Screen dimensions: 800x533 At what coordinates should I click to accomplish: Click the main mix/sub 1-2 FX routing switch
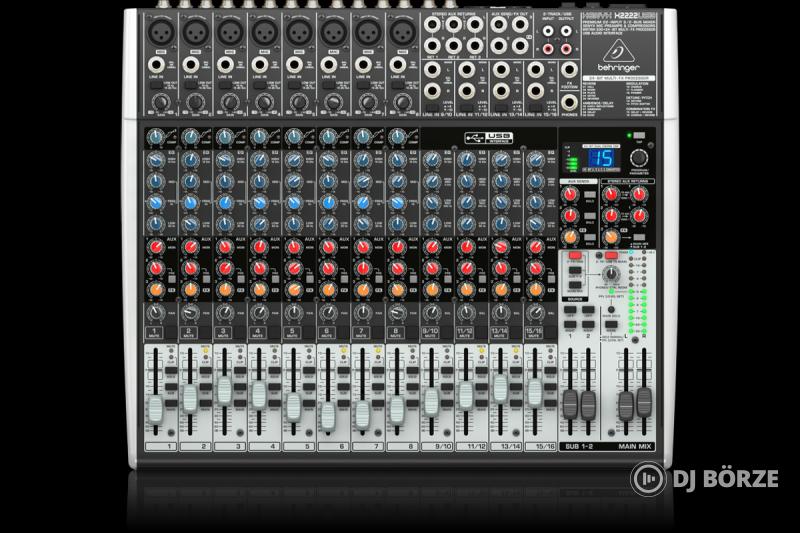[x=639, y=237]
